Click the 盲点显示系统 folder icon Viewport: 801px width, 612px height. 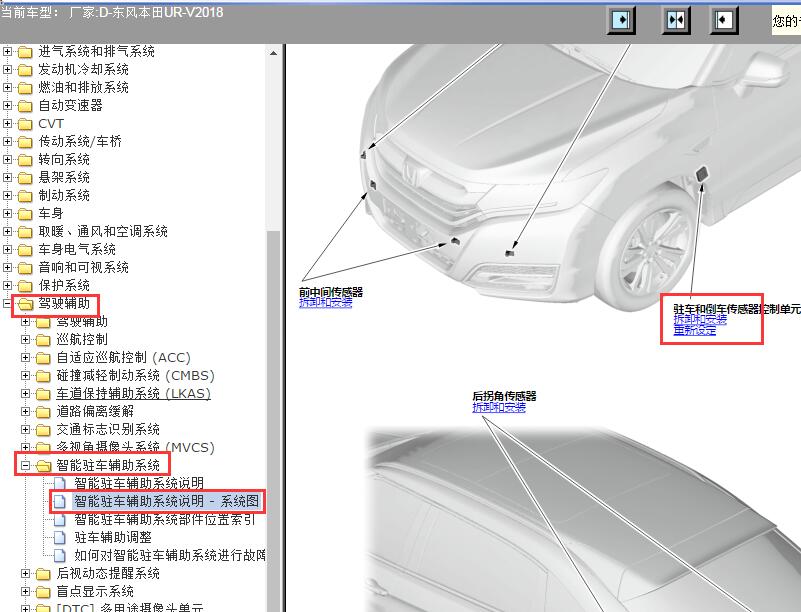click(43, 592)
